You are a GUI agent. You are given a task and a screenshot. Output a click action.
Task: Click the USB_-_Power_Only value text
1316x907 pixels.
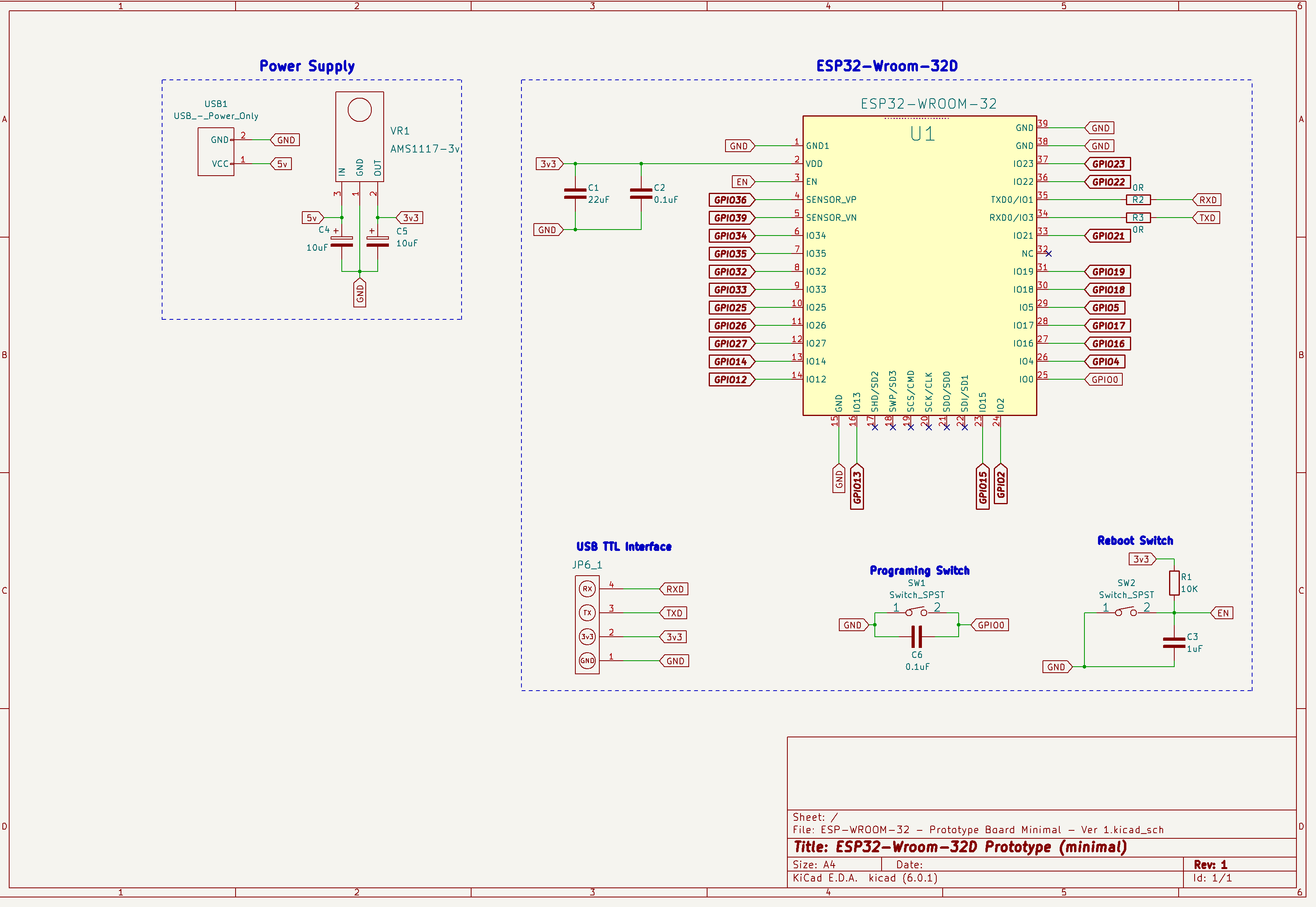click(x=216, y=116)
